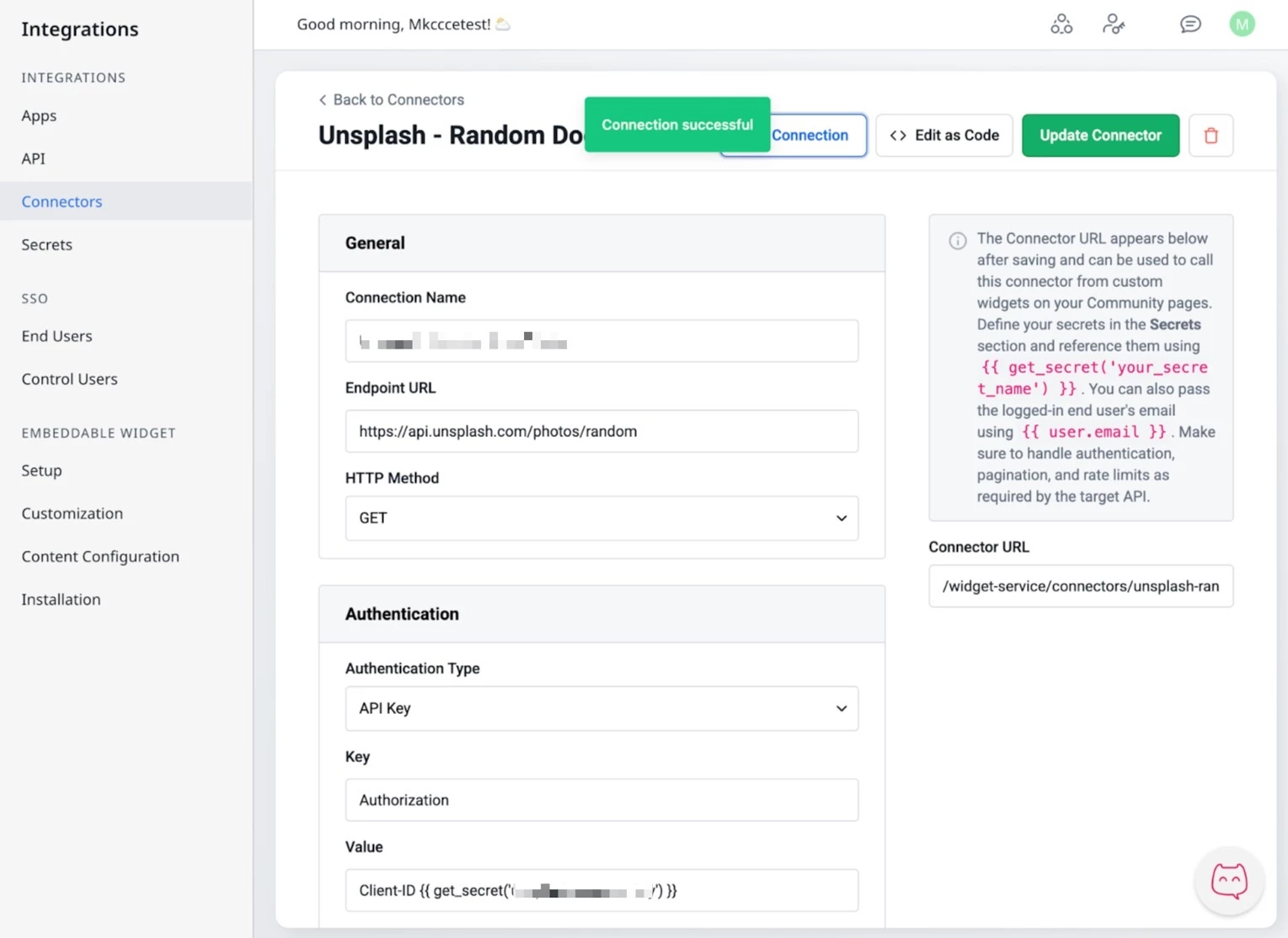Viewport: 1288px width, 938px height.
Task: Click the Update Connector button
Action: 1100,135
